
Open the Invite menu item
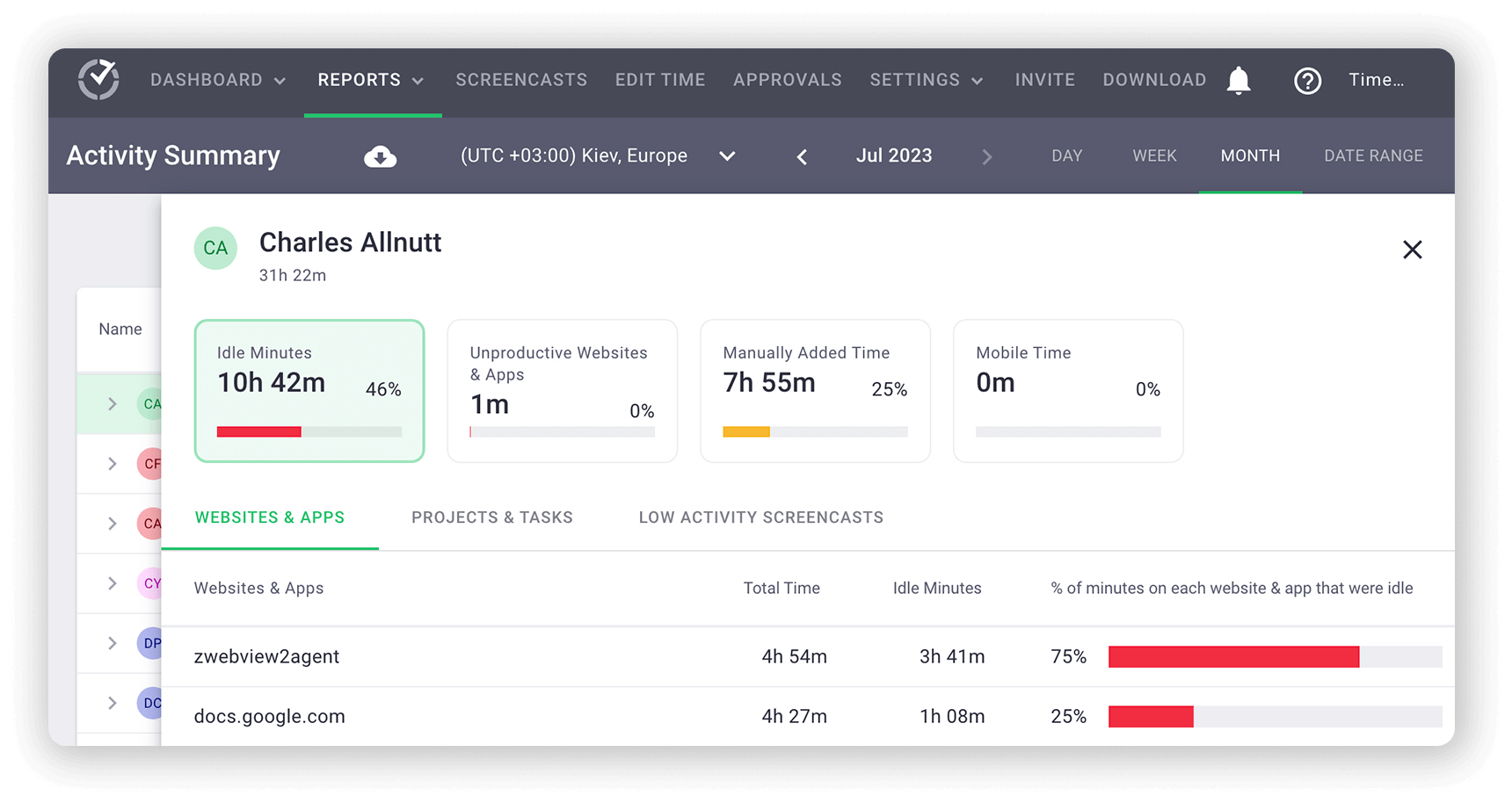[1045, 80]
